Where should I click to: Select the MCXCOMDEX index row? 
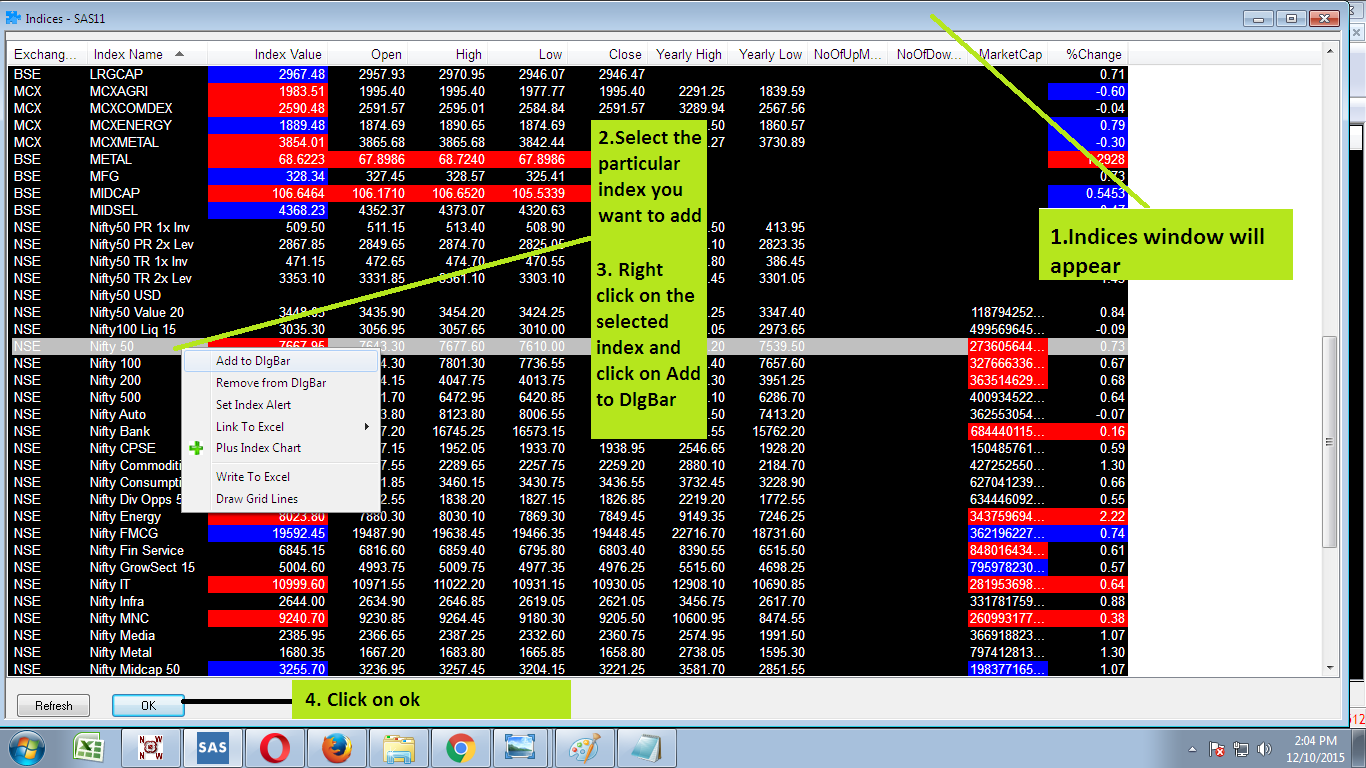[x=568, y=108]
